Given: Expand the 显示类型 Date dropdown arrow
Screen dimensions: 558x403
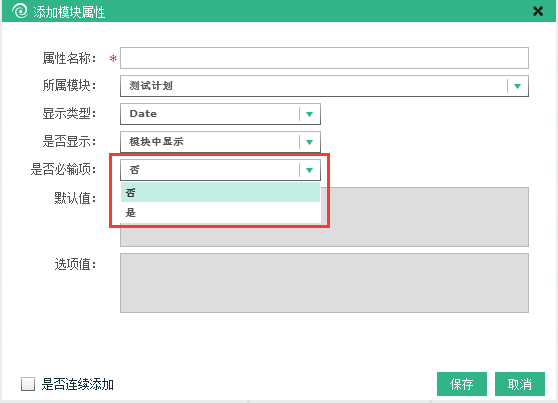Looking at the screenshot, I should (309, 114).
